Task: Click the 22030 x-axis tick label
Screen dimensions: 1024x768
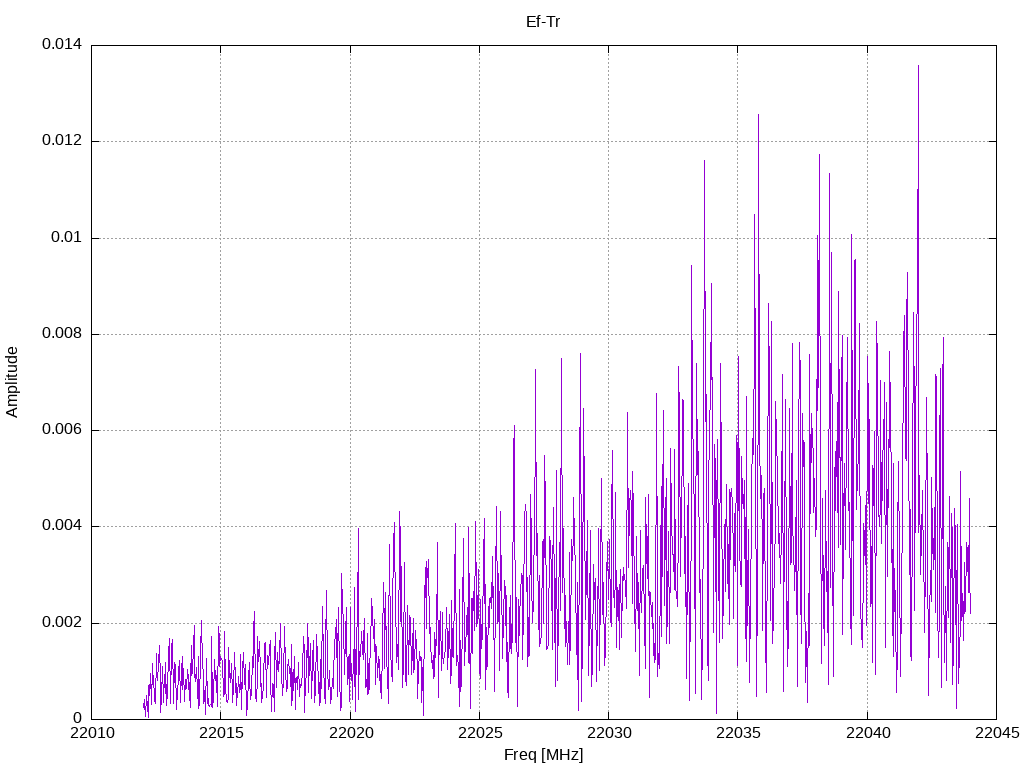Action: pos(609,733)
